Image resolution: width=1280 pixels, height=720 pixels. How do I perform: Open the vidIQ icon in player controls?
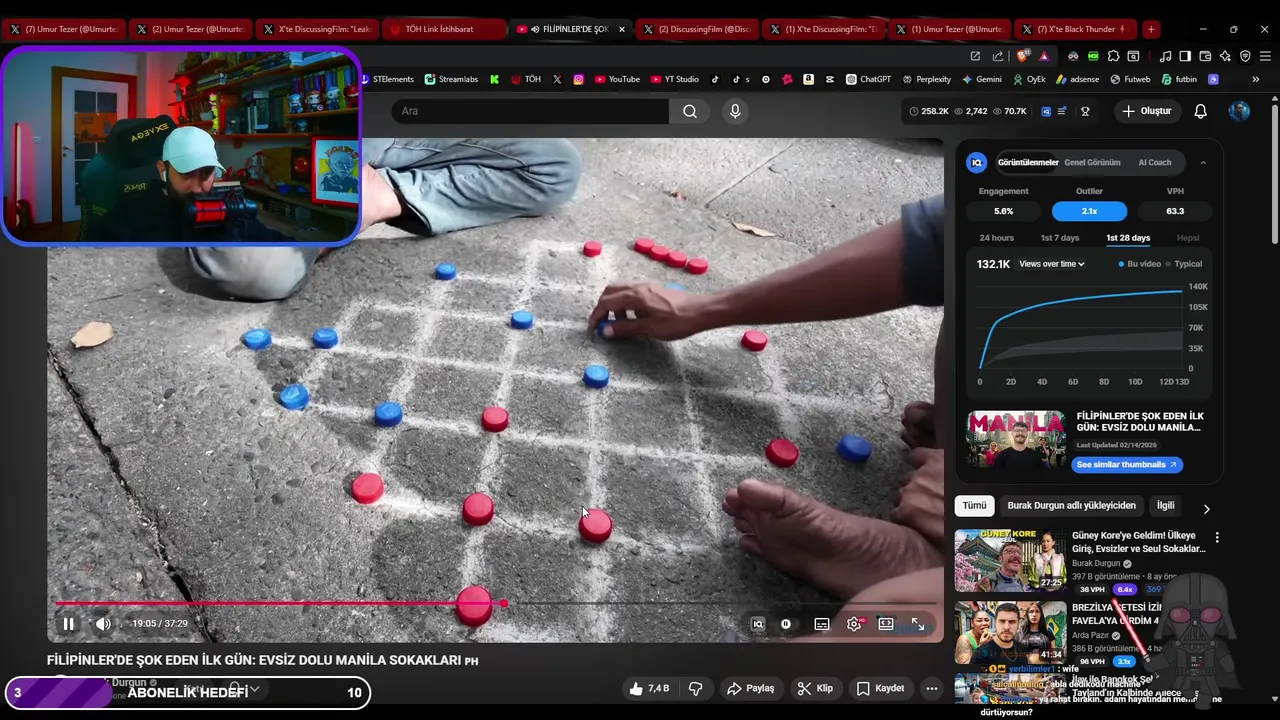point(758,624)
